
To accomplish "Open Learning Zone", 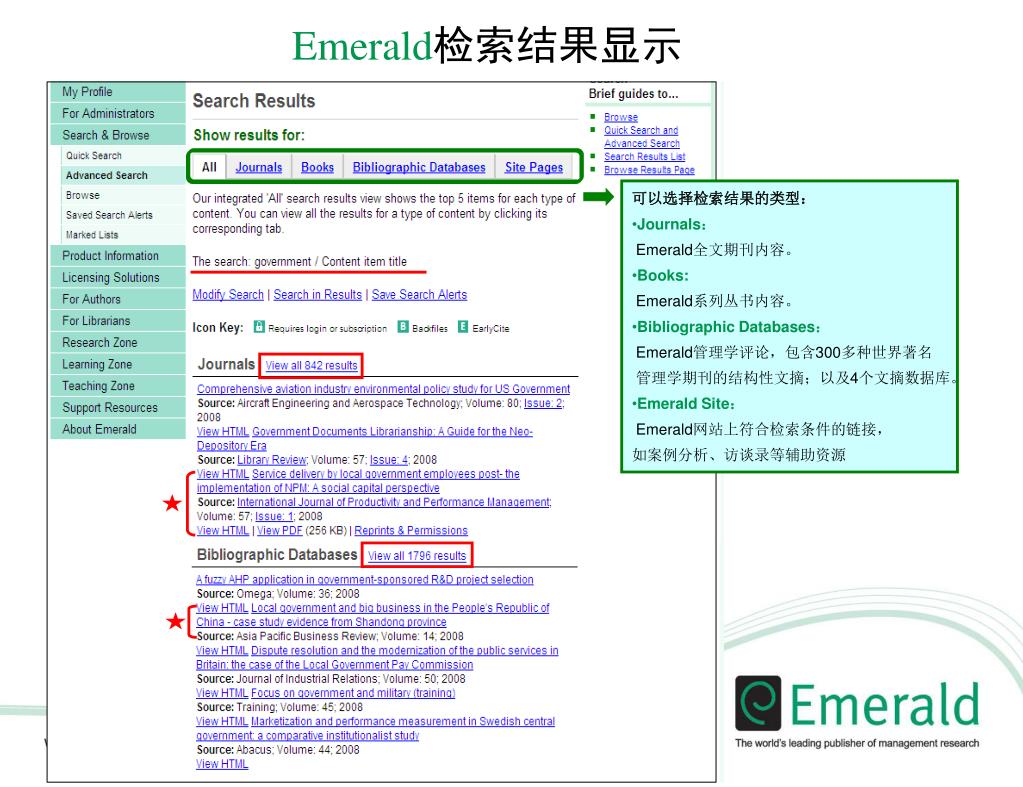I will click(x=118, y=364).
